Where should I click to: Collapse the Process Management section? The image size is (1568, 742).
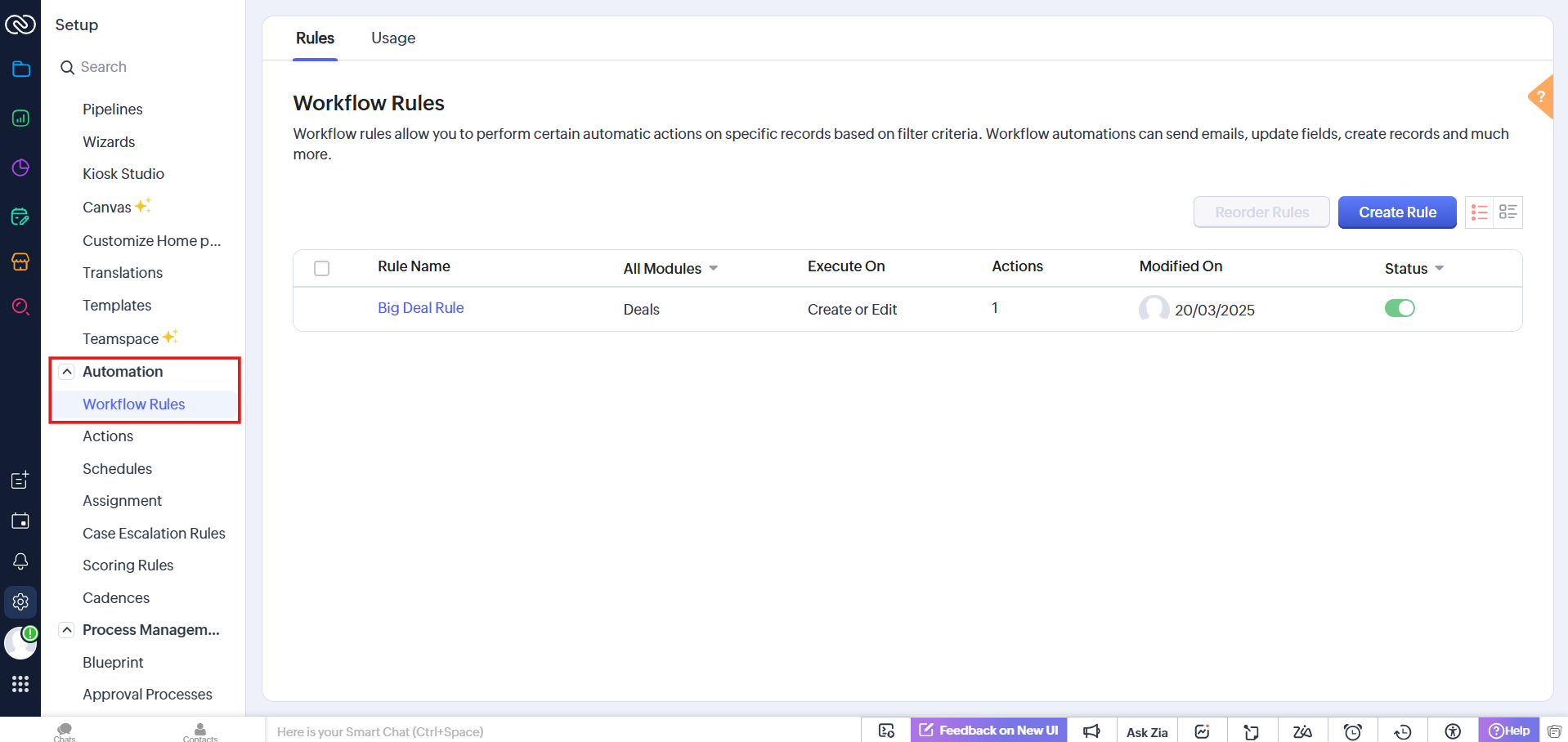pos(67,630)
